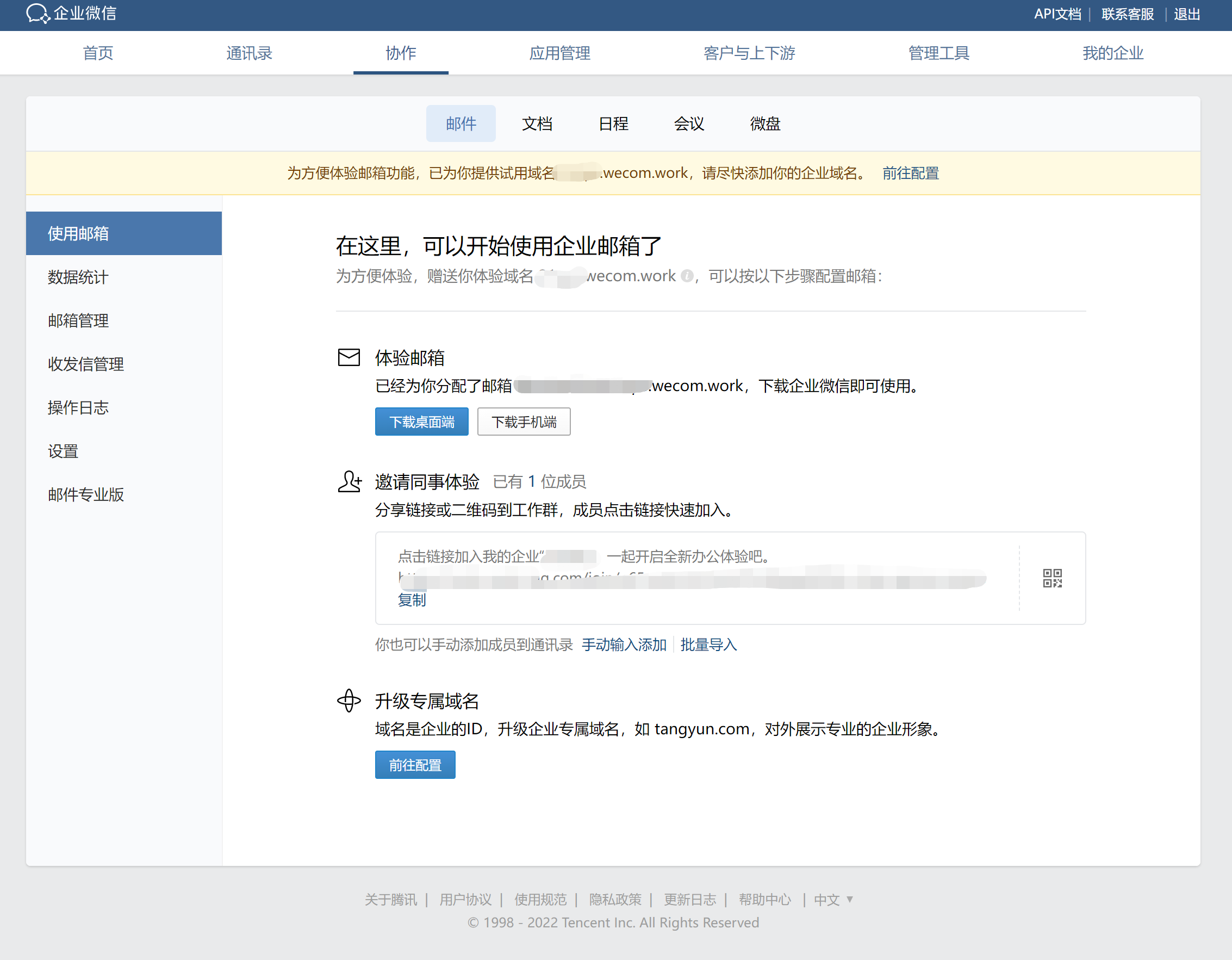Click 已有 1 位成员 text
Viewport: 1232px width, 960px height.
pyautogui.click(x=539, y=481)
